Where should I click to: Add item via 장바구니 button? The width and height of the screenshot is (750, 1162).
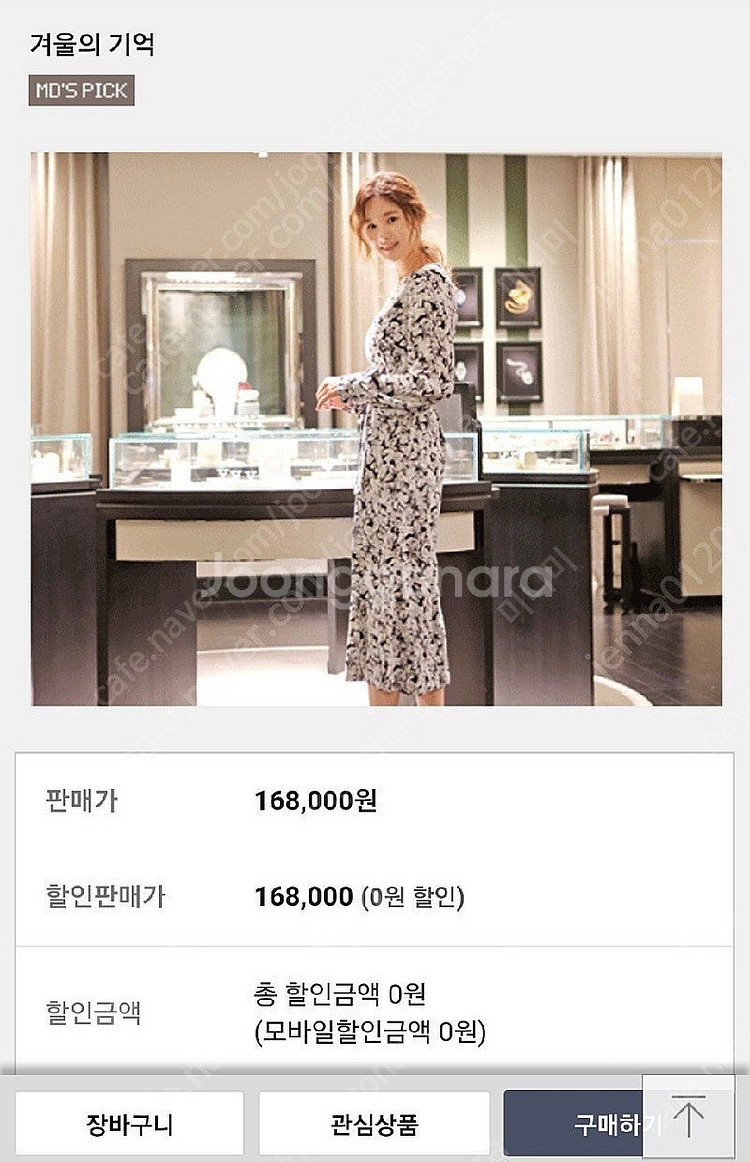pyautogui.click(x=130, y=1125)
